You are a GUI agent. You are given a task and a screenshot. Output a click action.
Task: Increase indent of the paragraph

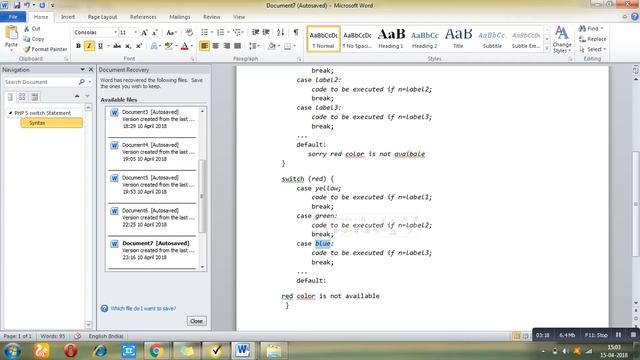coord(266,32)
